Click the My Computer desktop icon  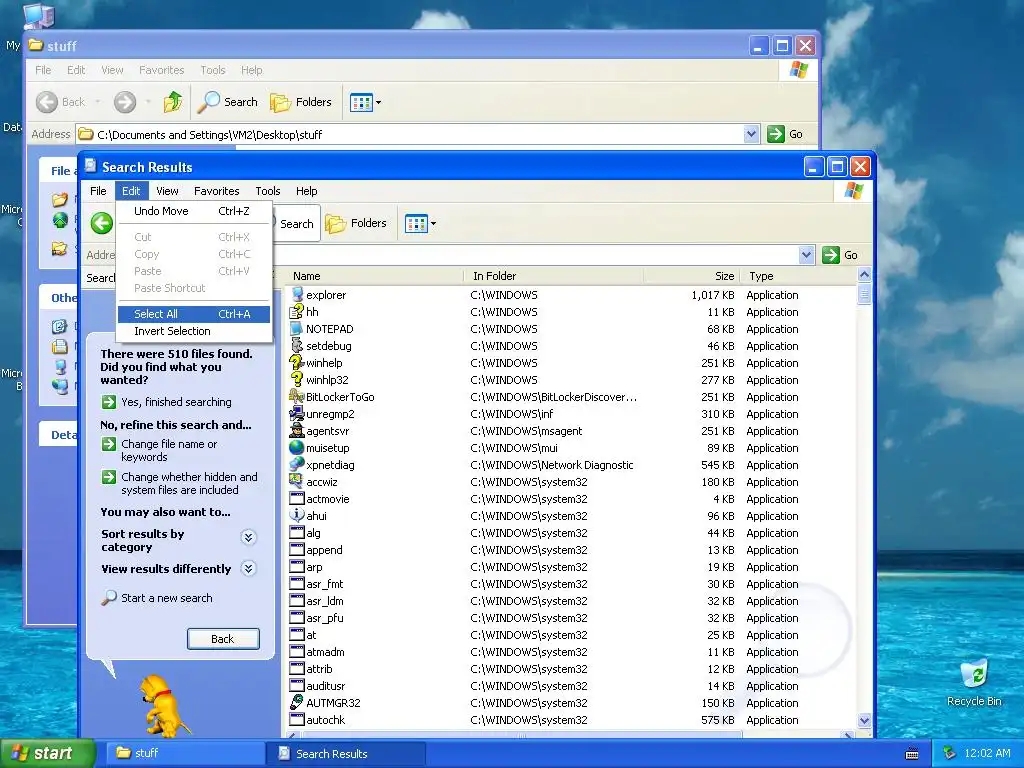click(39, 16)
